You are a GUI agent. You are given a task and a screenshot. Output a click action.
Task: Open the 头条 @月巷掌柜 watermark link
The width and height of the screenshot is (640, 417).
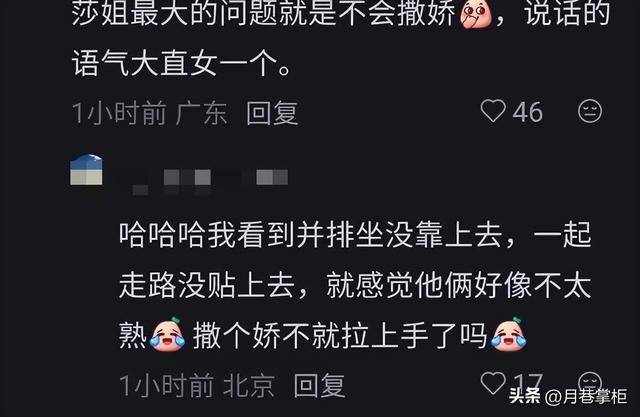coord(568,396)
